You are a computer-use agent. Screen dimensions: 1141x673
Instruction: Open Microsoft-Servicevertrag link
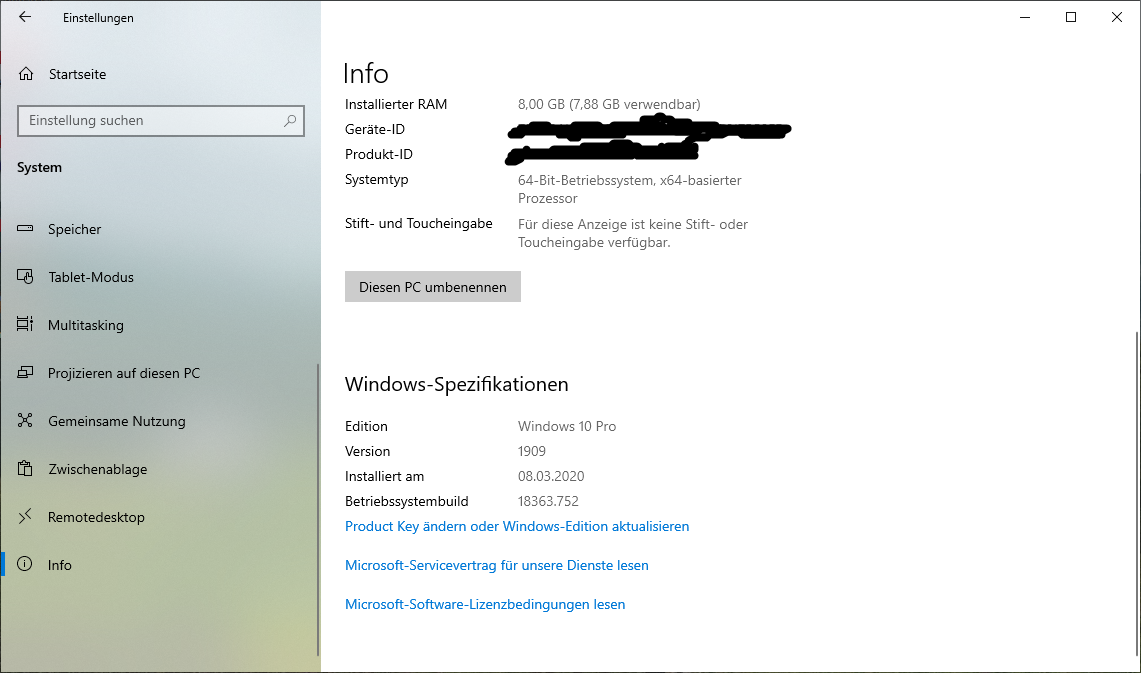point(496,565)
